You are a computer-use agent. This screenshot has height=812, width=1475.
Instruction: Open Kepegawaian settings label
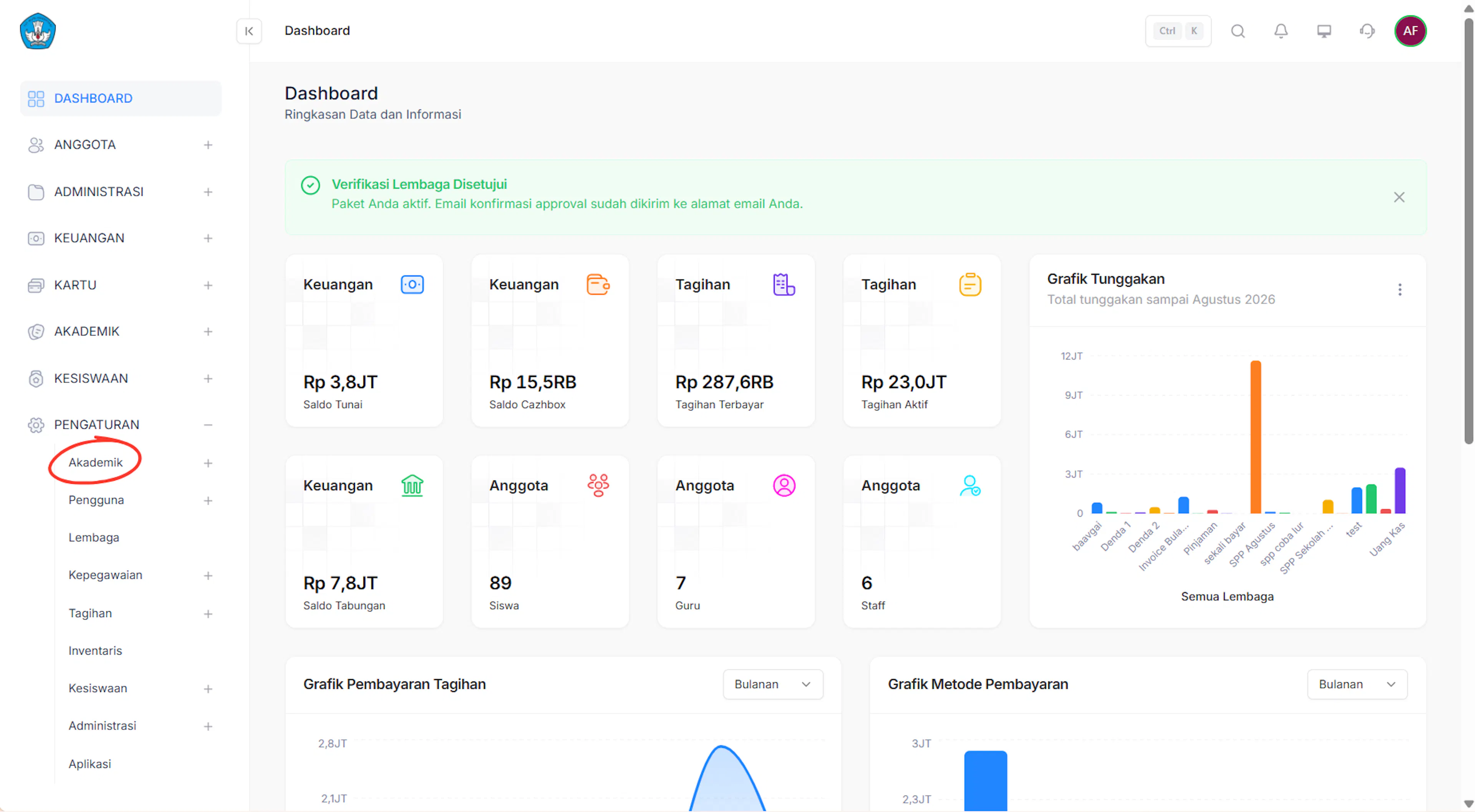(x=105, y=575)
